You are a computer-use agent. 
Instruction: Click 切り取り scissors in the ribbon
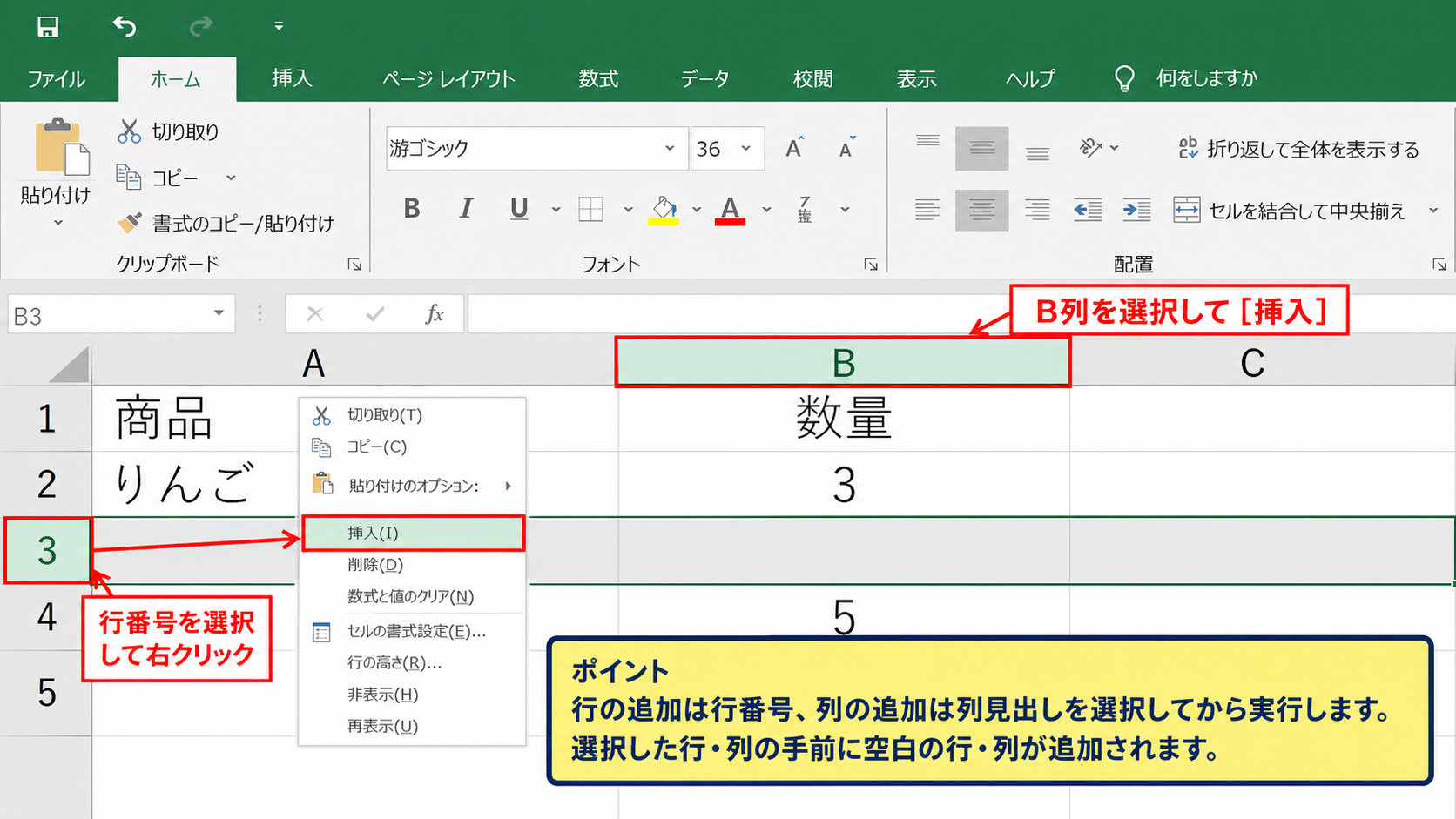click(x=168, y=131)
